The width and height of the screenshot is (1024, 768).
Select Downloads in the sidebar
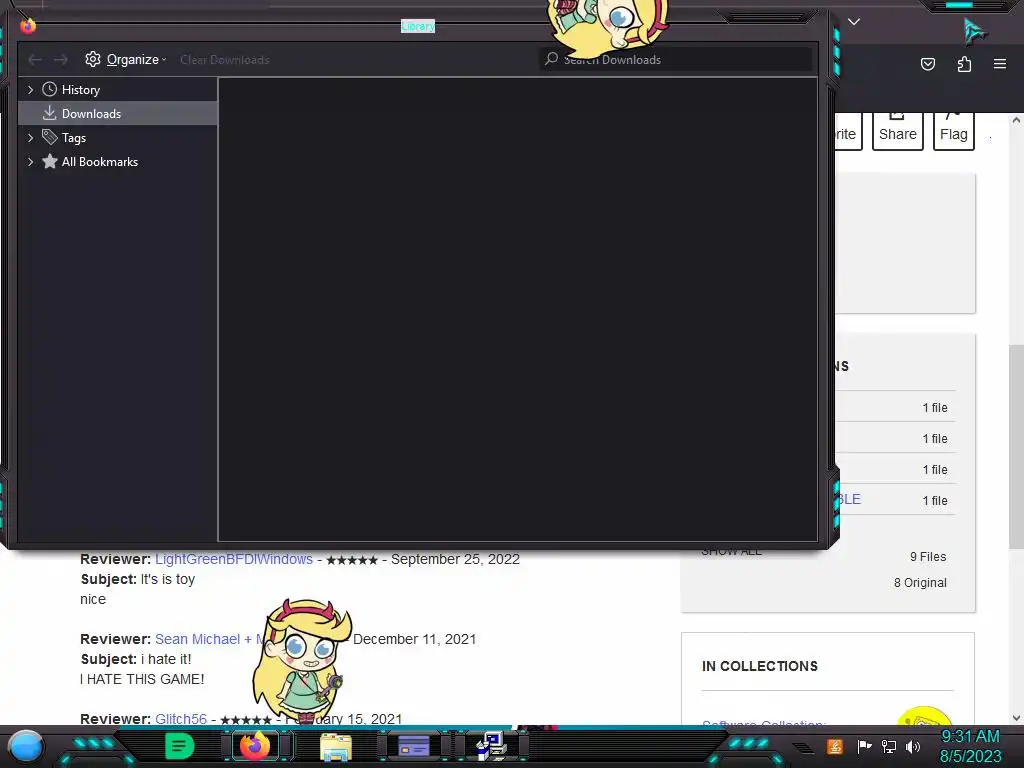(118, 114)
